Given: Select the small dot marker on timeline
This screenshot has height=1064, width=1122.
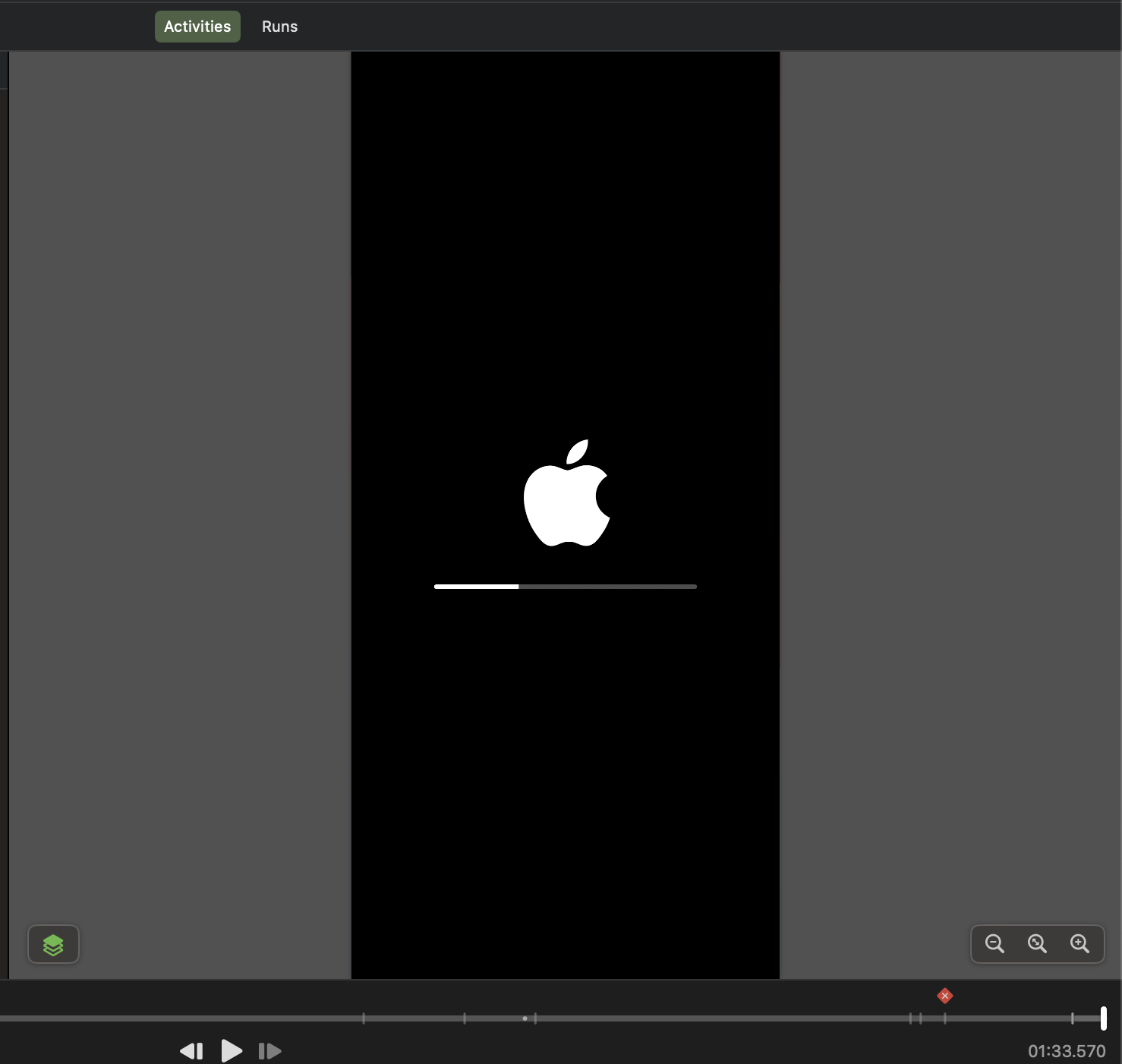Looking at the screenshot, I should pyautogui.click(x=525, y=1018).
